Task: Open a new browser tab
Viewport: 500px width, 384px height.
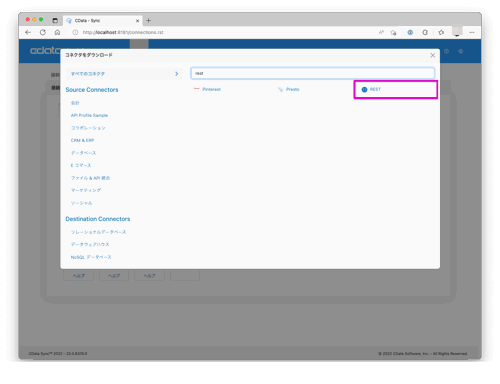Action: (149, 21)
